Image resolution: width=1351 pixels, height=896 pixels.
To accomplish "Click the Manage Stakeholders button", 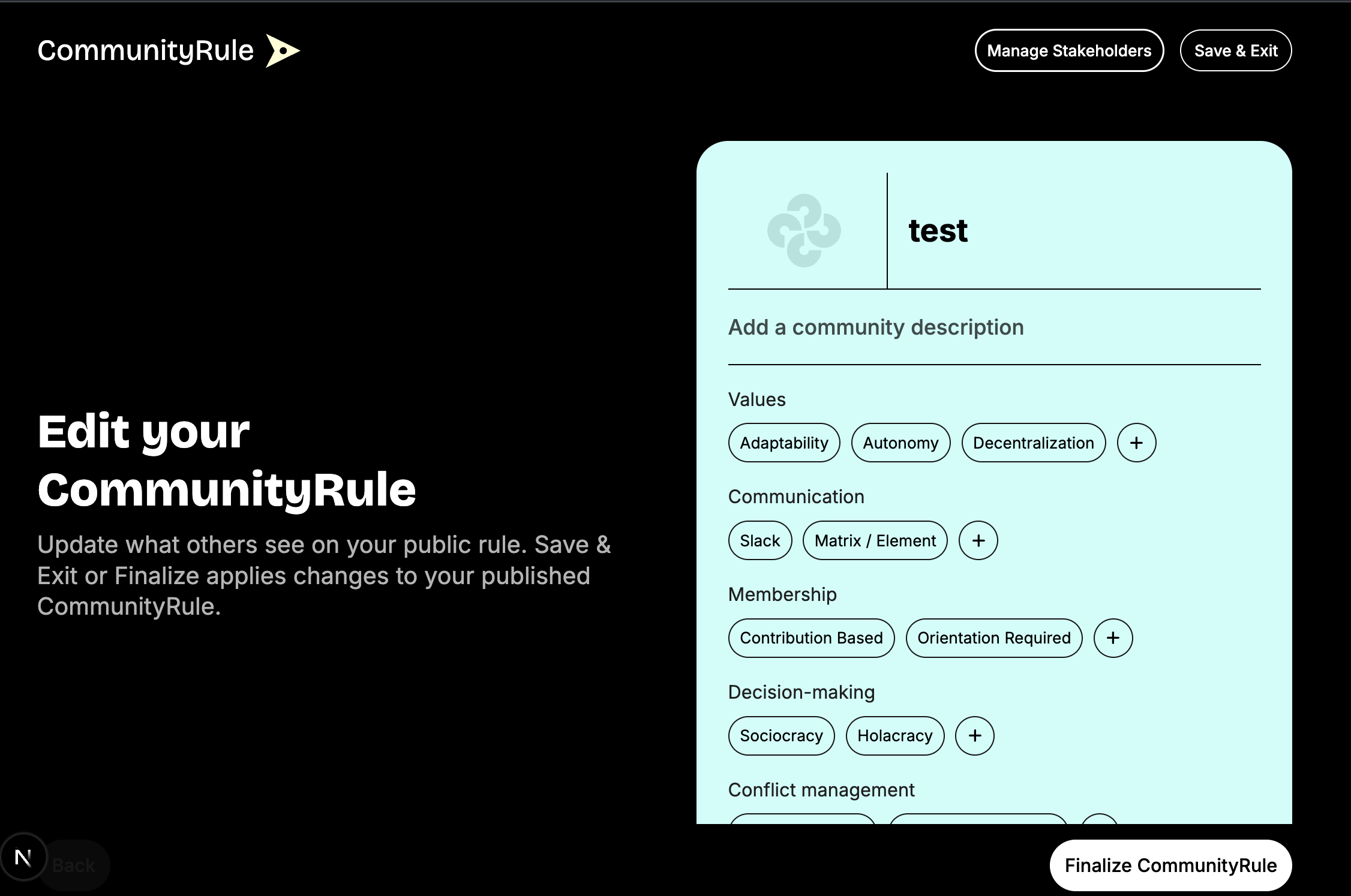I will pos(1069,50).
